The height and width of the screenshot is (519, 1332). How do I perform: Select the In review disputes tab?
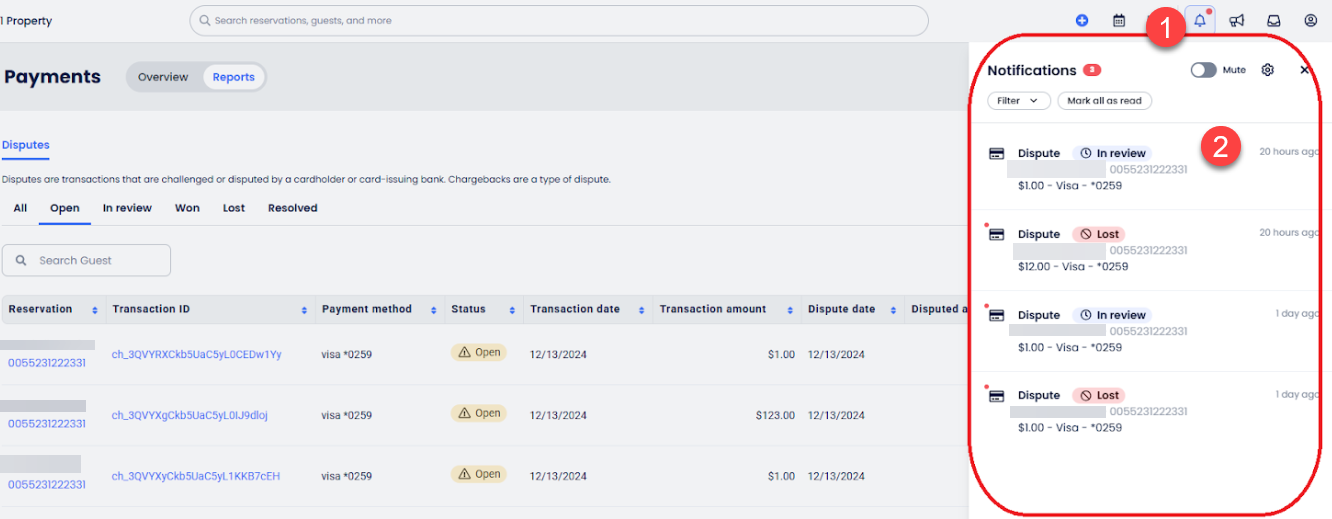coord(127,208)
